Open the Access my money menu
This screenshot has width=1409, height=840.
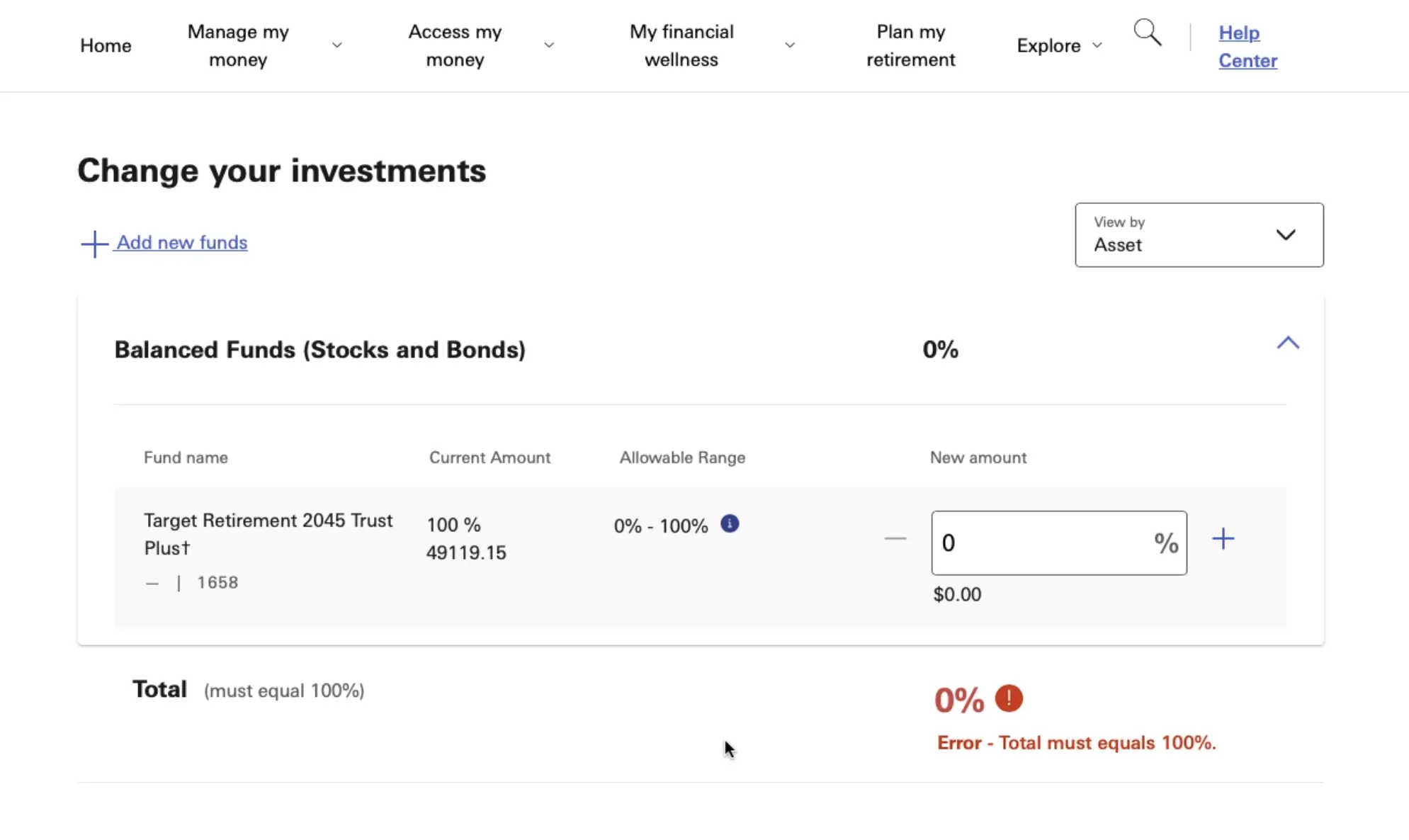(455, 45)
